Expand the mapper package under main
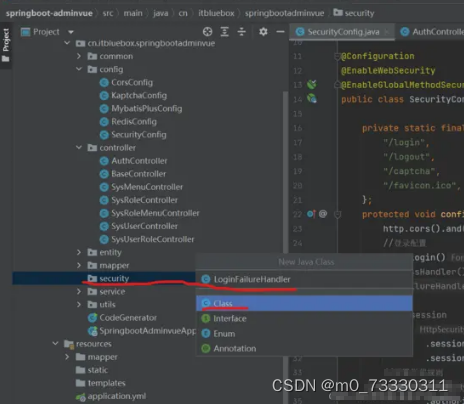Image resolution: width=464 pixels, height=404 pixels. coord(79,265)
